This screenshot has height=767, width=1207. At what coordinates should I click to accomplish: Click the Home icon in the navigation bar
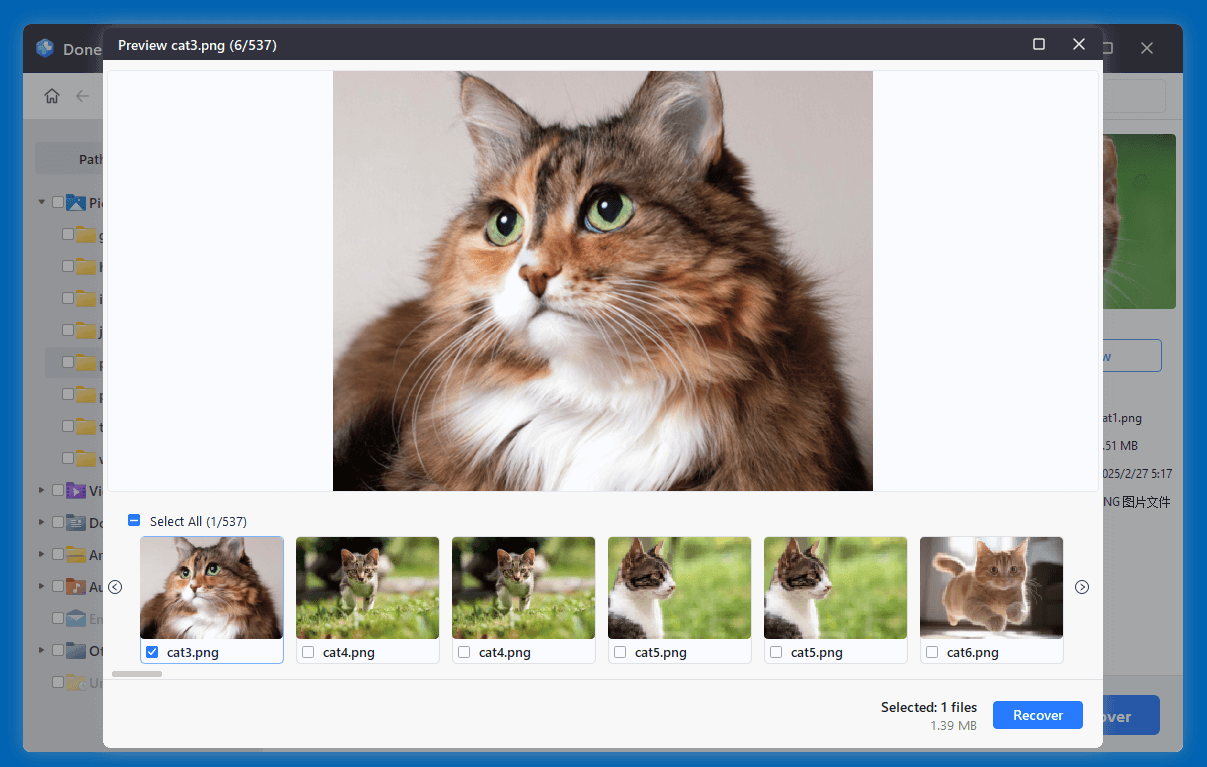tap(51, 95)
